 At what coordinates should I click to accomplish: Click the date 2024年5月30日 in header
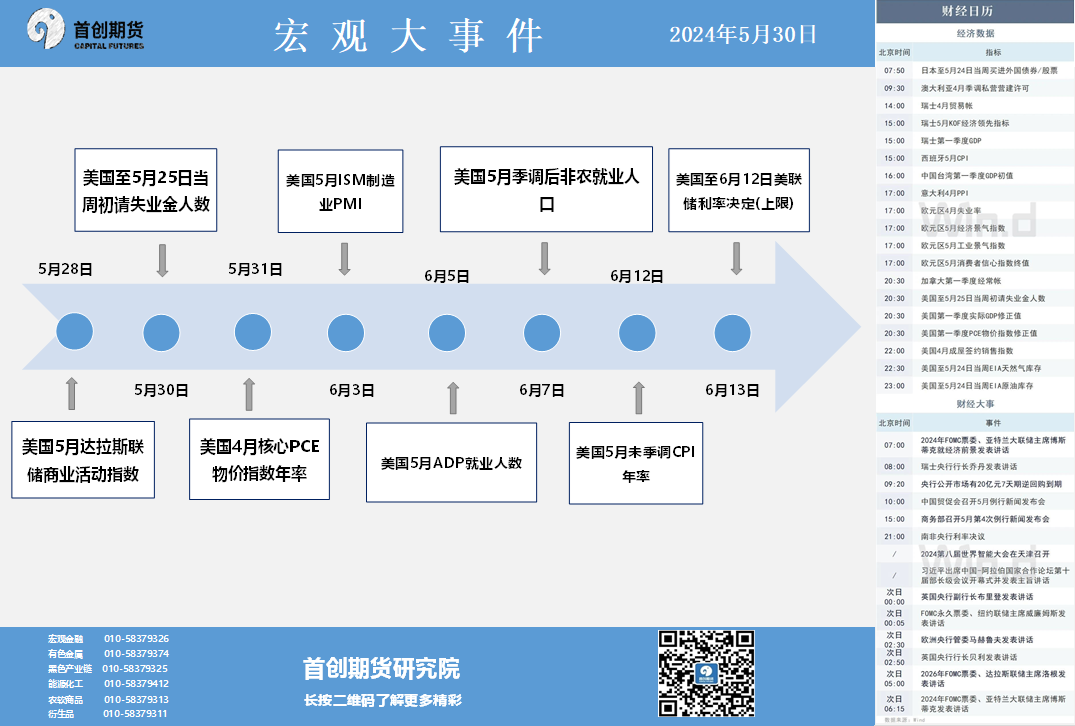[x=742, y=34]
